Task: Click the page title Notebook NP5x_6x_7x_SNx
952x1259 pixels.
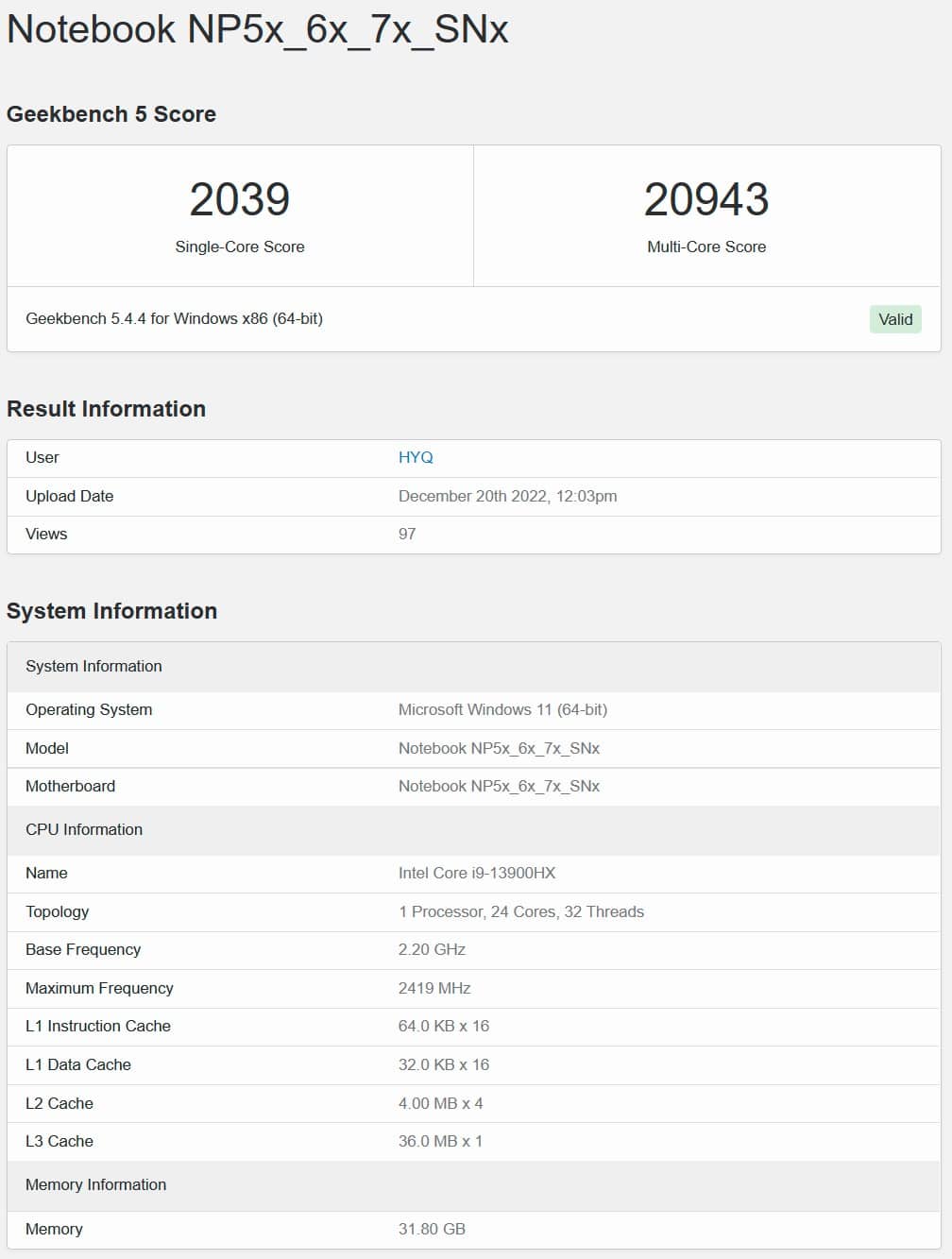Action: click(x=258, y=29)
